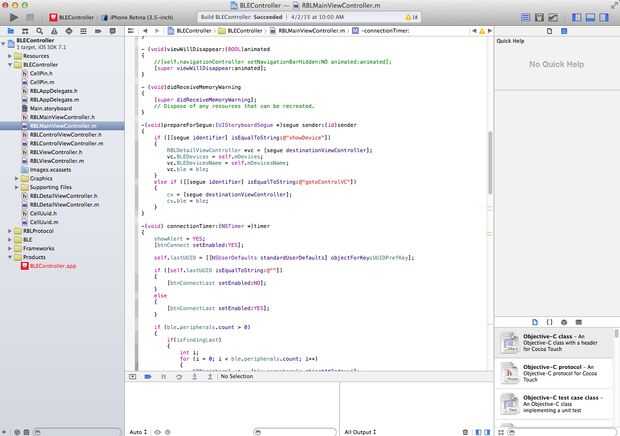Clear the console output

coord(465,432)
